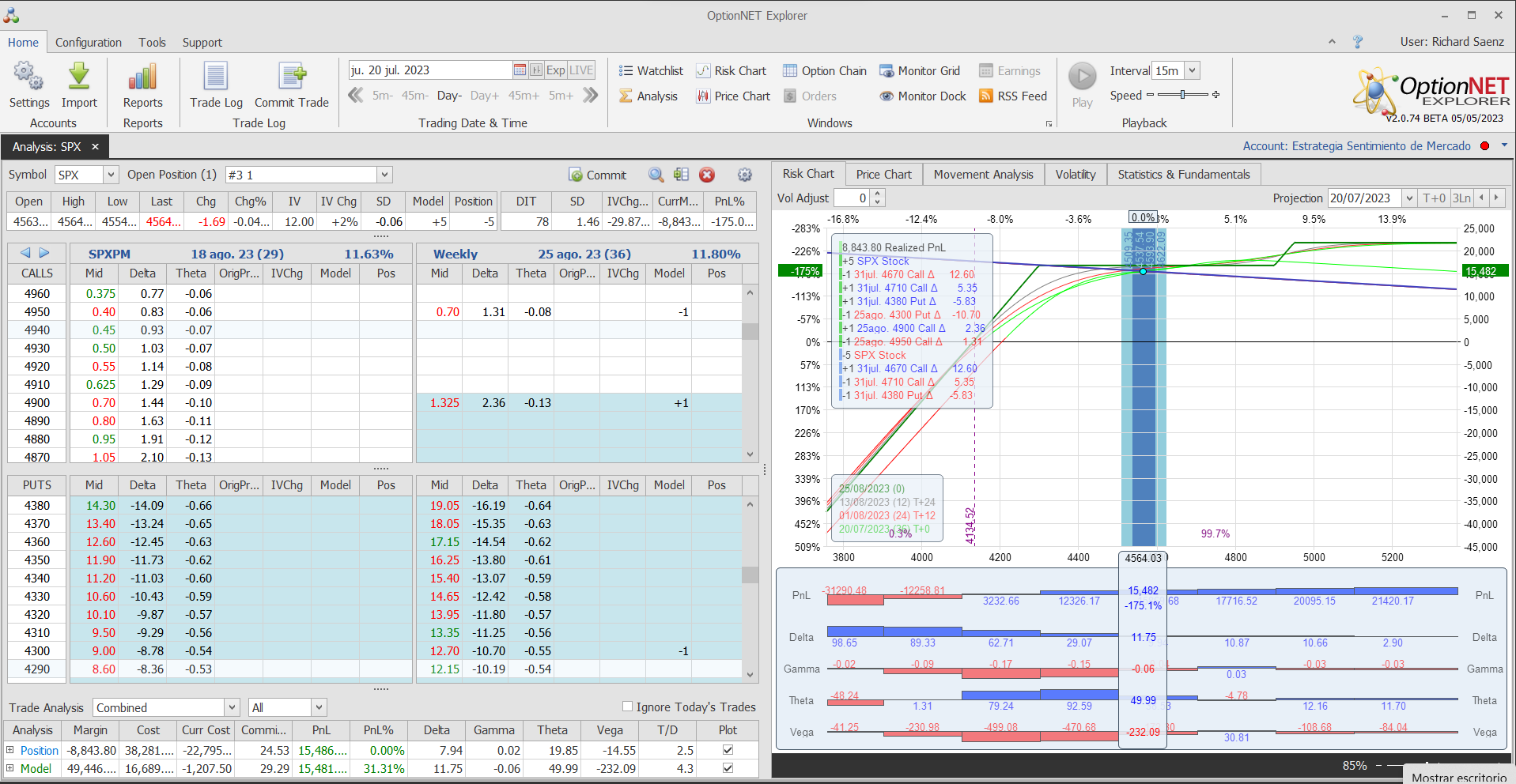Open the Trade Log icon
Image resolution: width=1516 pixels, height=784 pixels.
[x=216, y=77]
